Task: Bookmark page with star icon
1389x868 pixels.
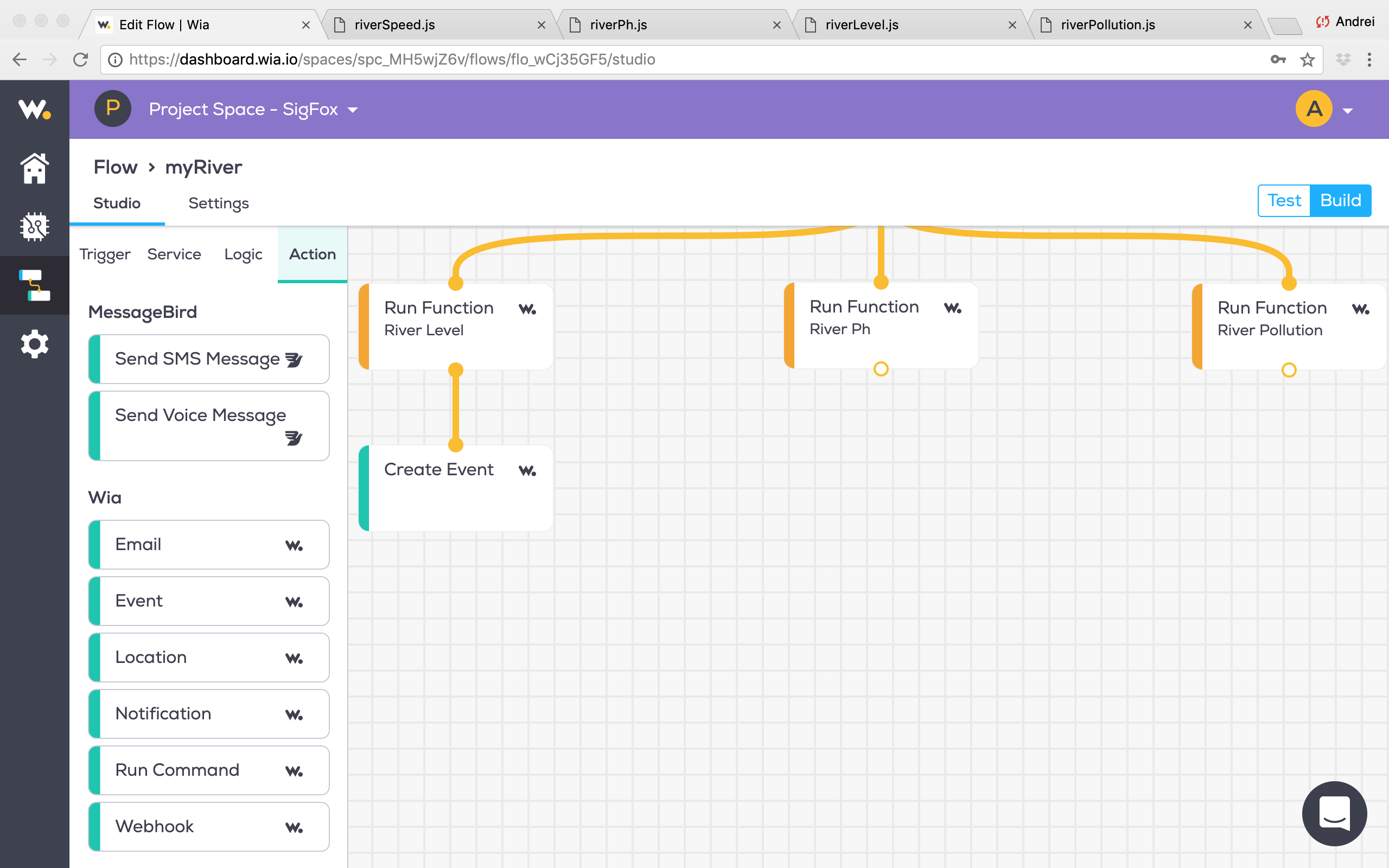Action: pos(1307,60)
